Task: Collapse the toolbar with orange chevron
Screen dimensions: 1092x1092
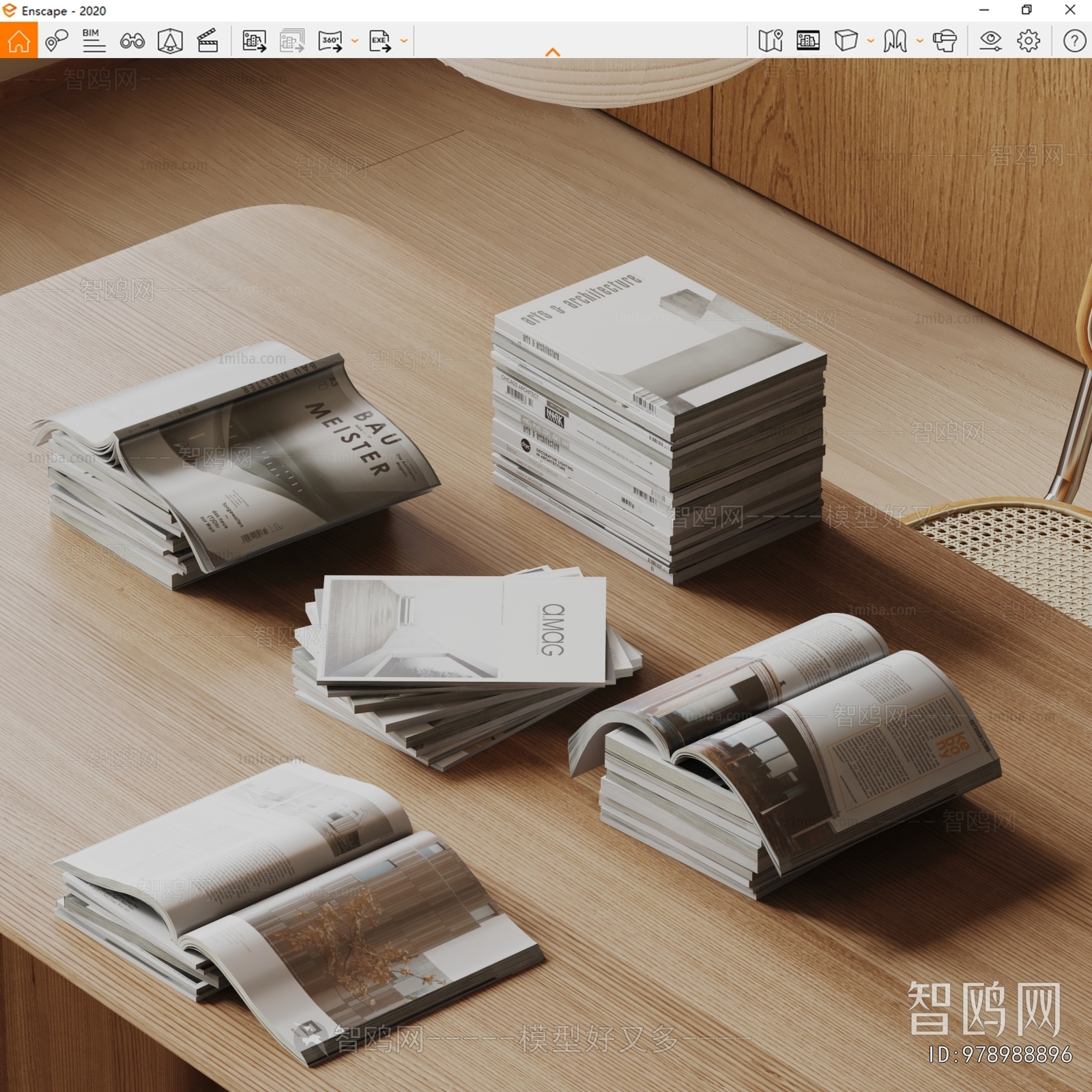Action: click(x=553, y=52)
